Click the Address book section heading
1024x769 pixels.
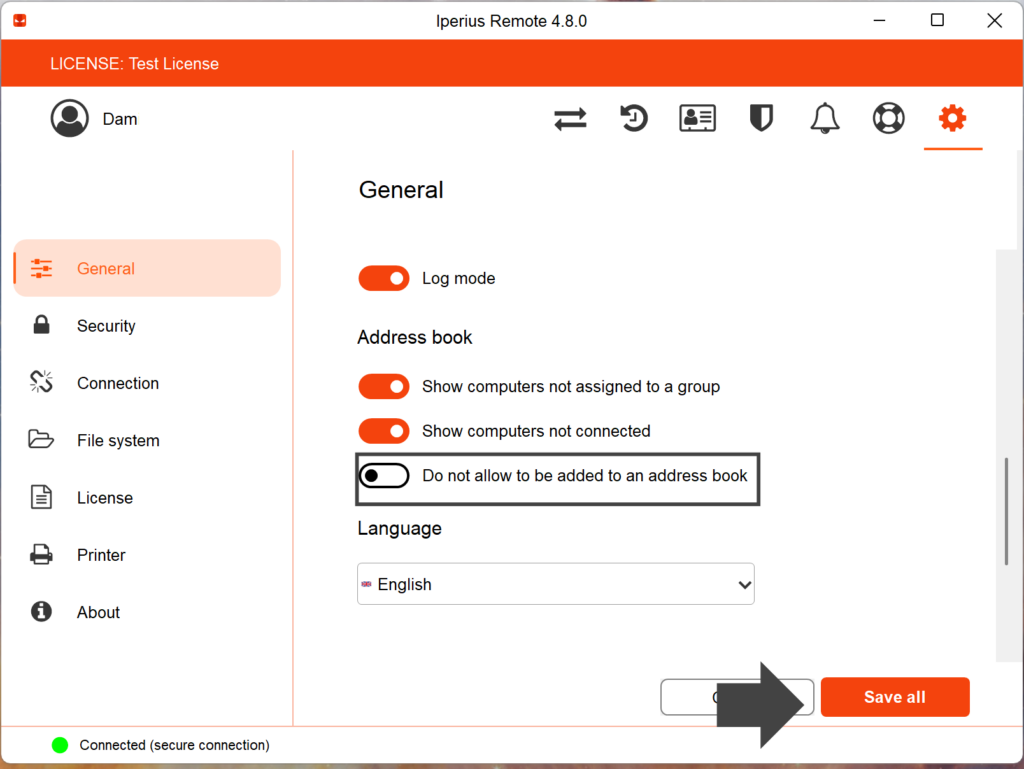[x=415, y=337]
